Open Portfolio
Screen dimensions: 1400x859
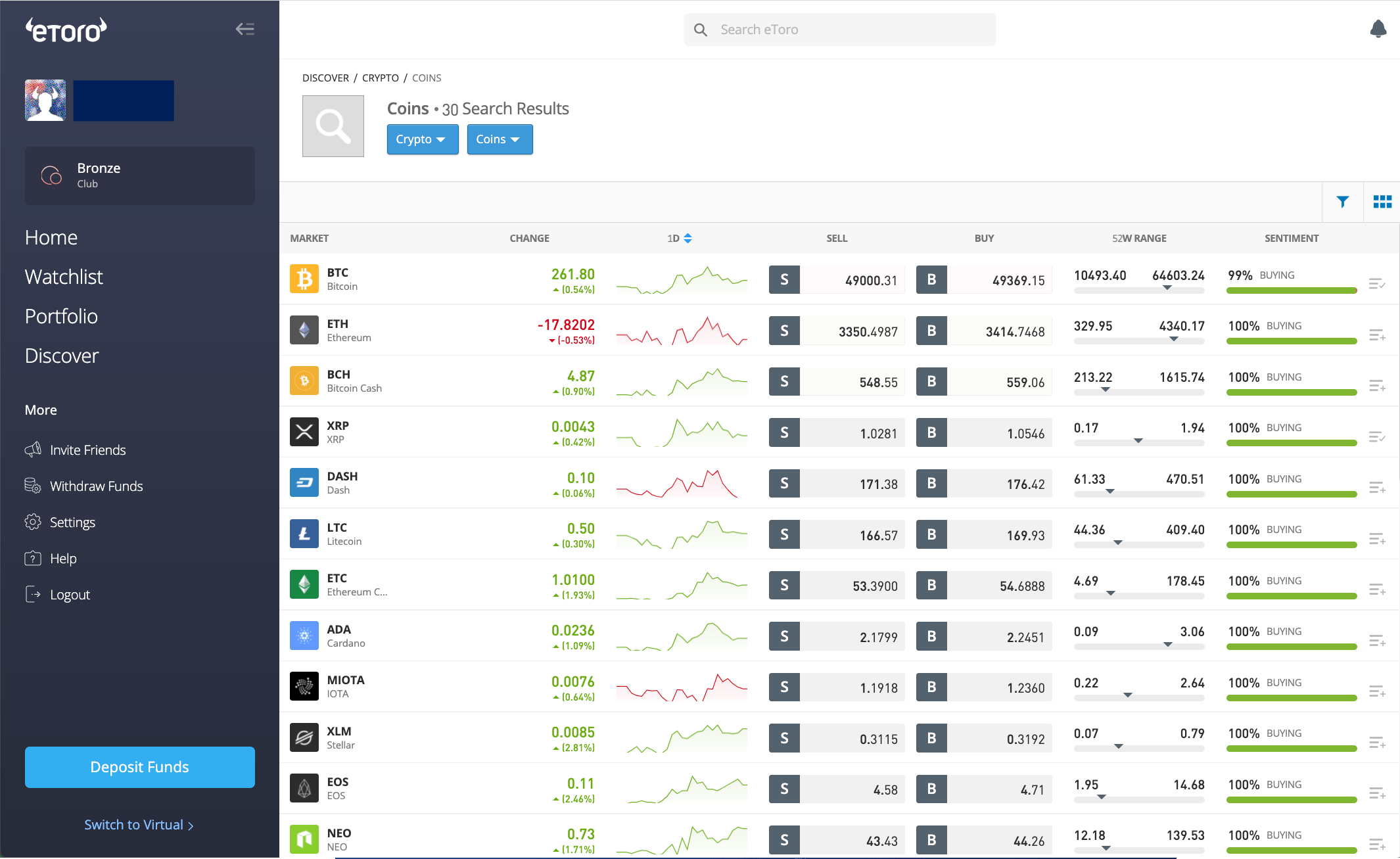point(61,316)
